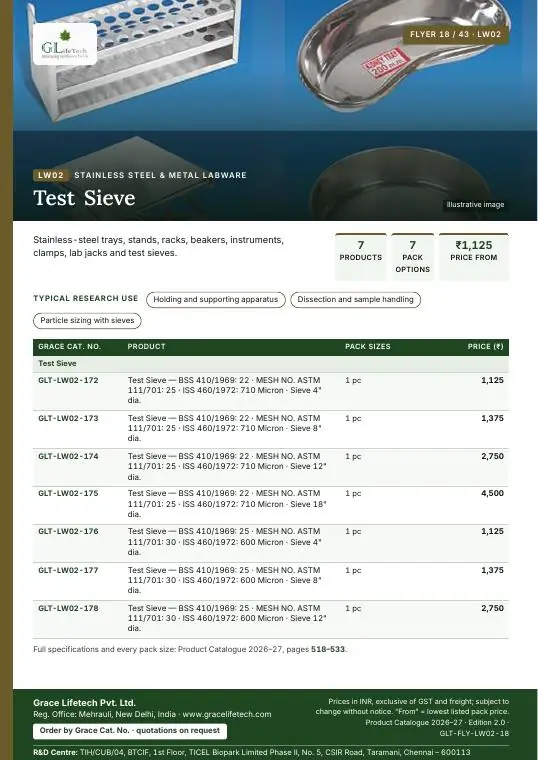
Task: Click catalogue number GLT-LW02-176
Action: [x=68, y=532]
